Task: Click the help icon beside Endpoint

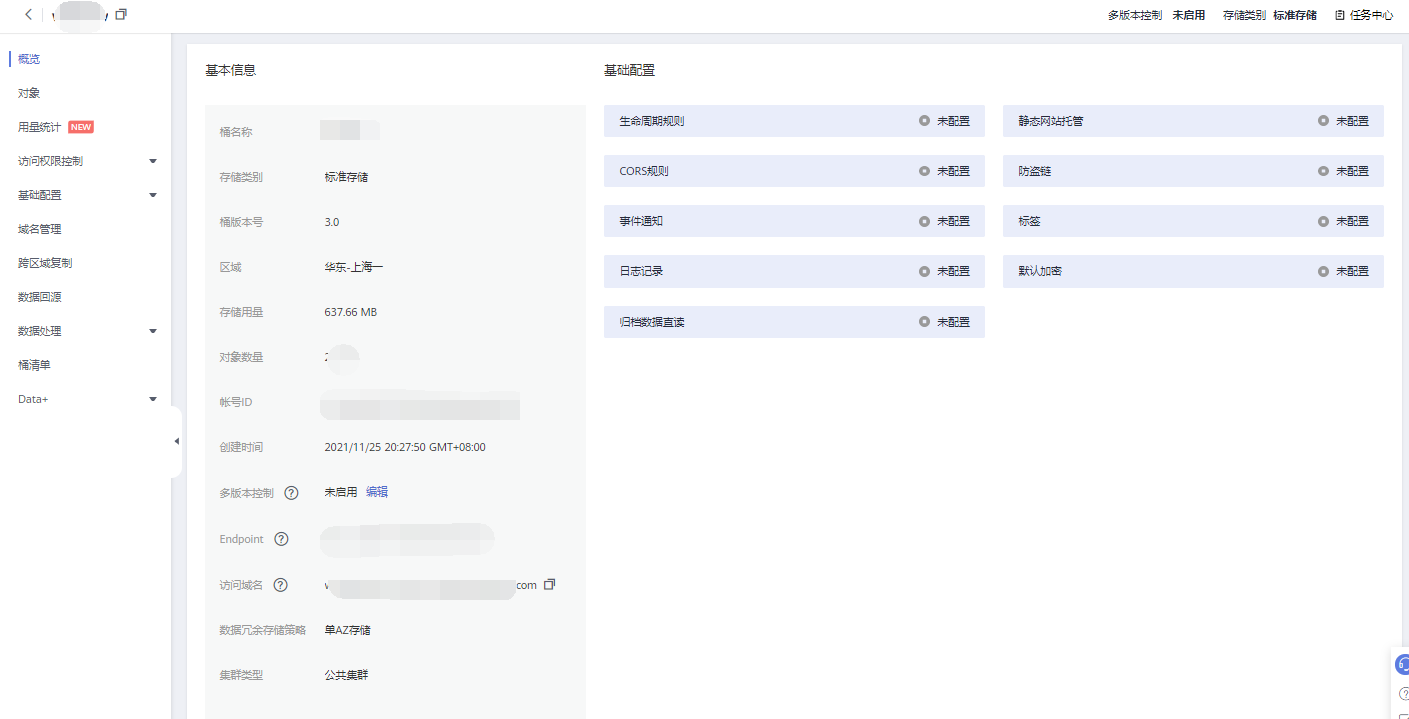Action: point(281,539)
